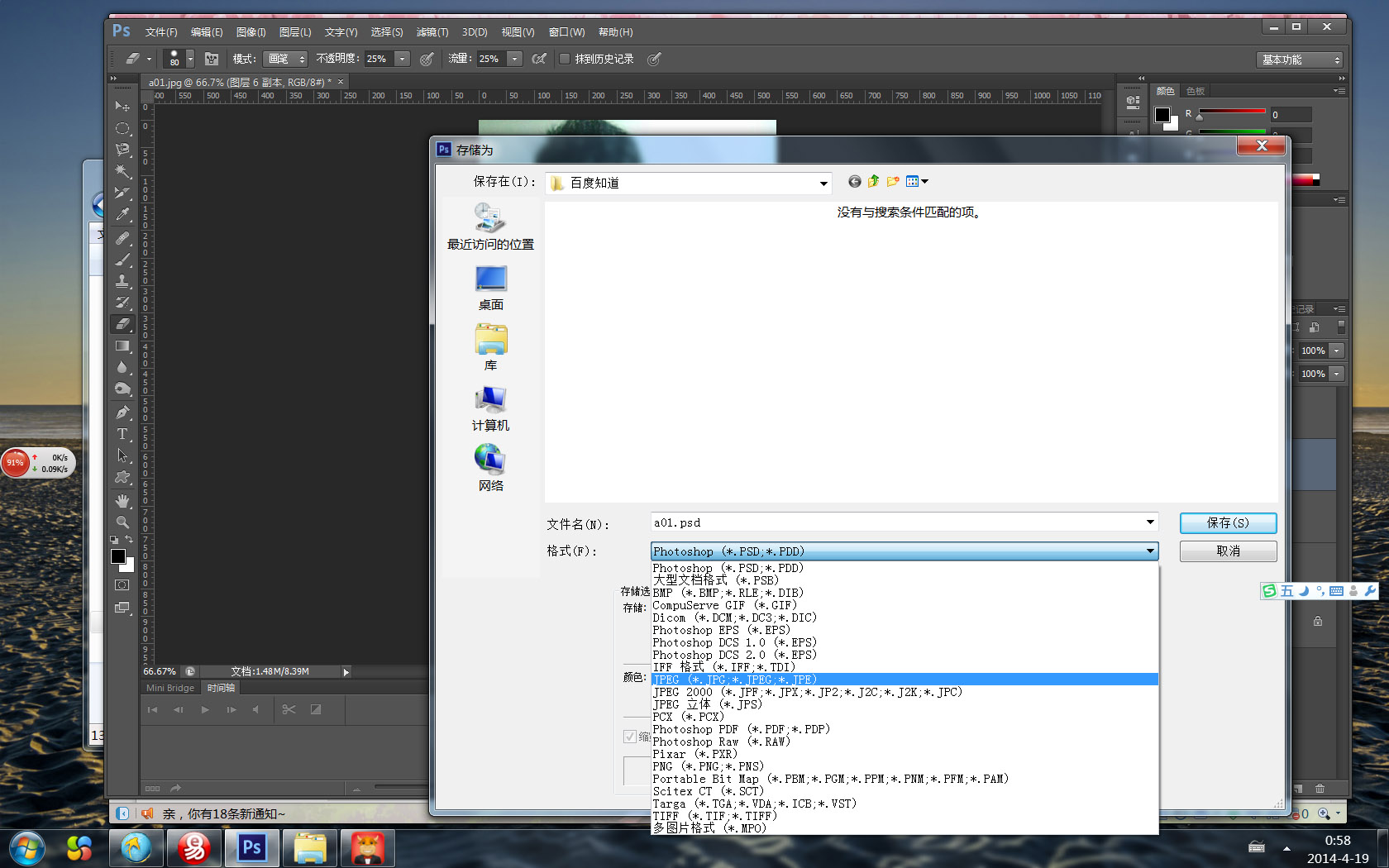Open the Brush panel toggle icon
The image size is (1389, 868).
[x=212, y=59]
